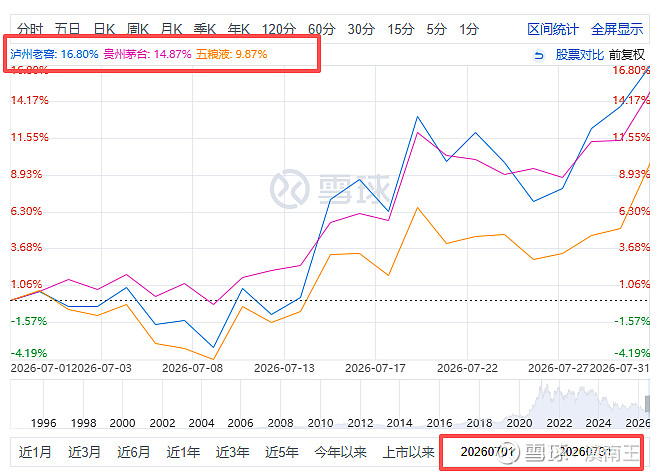Open 区间统计 range statistics
The height and width of the screenshot is (473, 660).
553,29
